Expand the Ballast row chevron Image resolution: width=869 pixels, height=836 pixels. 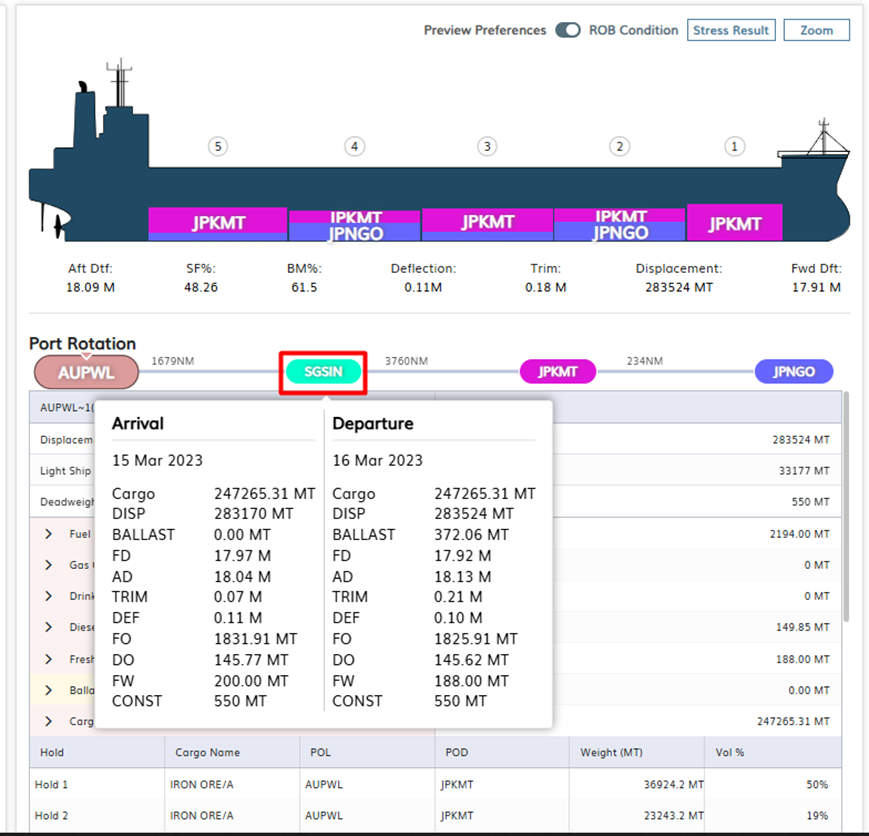point(48,690)
